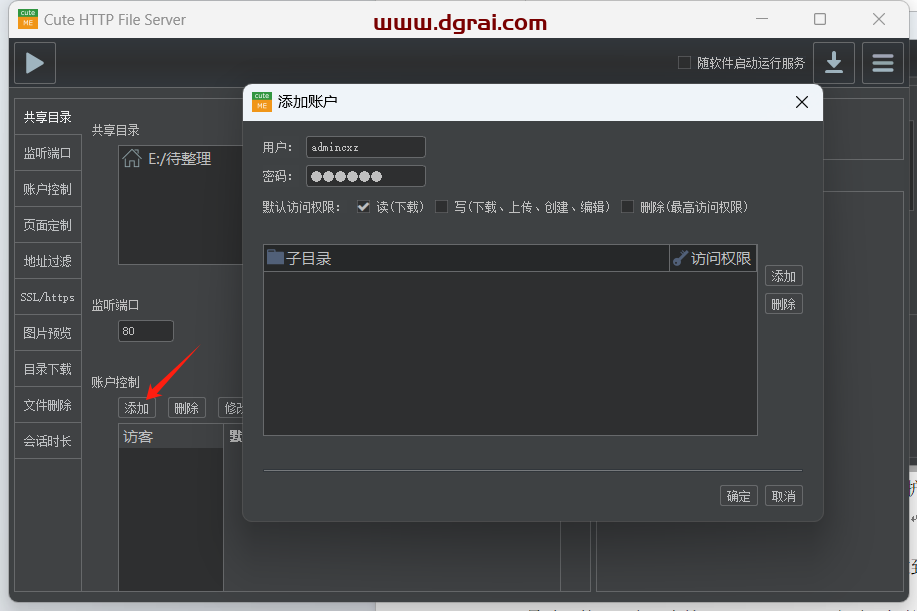
Task: Click the partly hidden 修改 button
Action: coord(231,408)
